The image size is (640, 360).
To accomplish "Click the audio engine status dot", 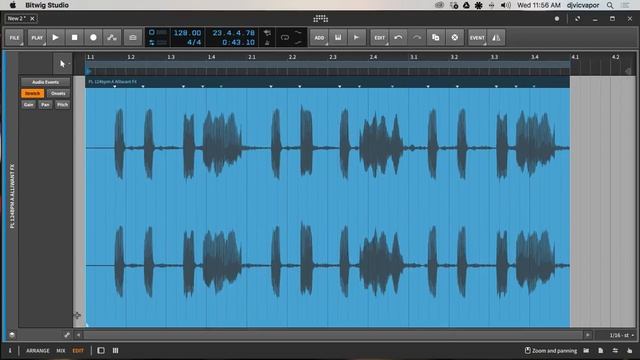I will pyautogui.click(x=557, y=19).
